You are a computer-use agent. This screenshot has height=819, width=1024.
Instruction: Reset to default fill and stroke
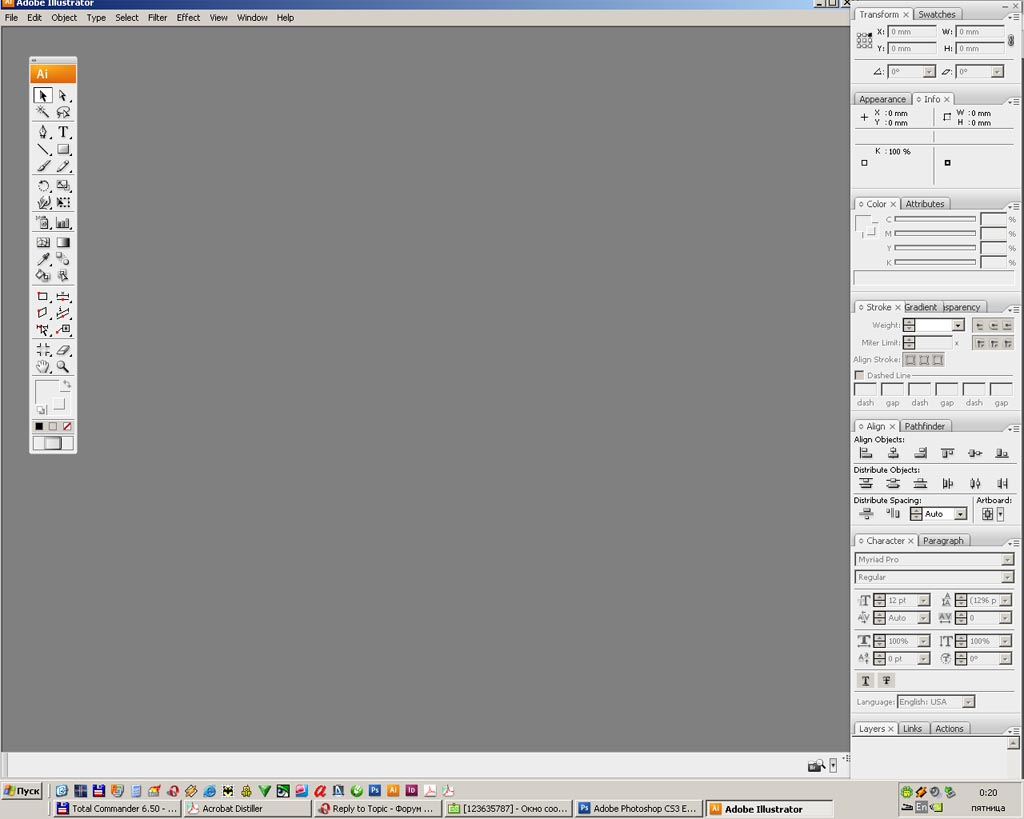41,410
